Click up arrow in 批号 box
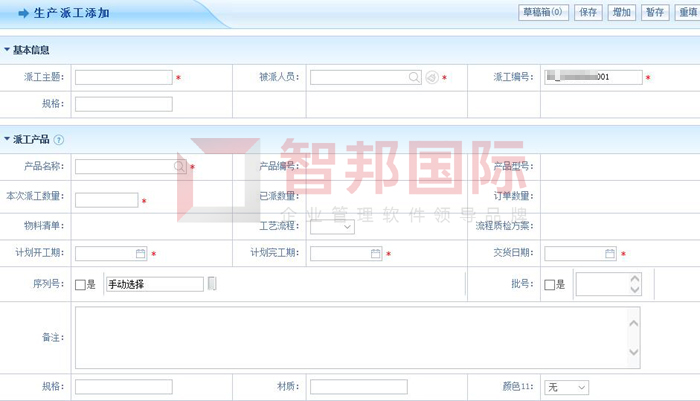Screen dimensions: 700x401 (x=635, y=279)
